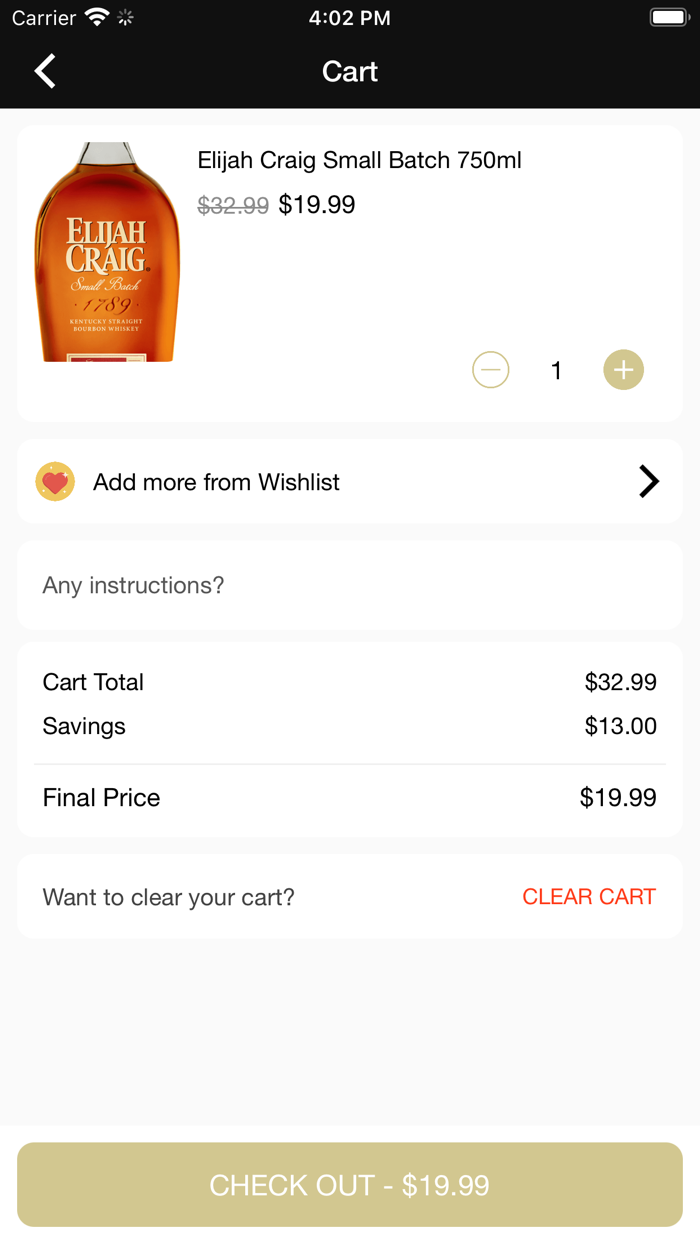Open Elijah Craig Small Batch 750ml title

(x=359, y=160)
